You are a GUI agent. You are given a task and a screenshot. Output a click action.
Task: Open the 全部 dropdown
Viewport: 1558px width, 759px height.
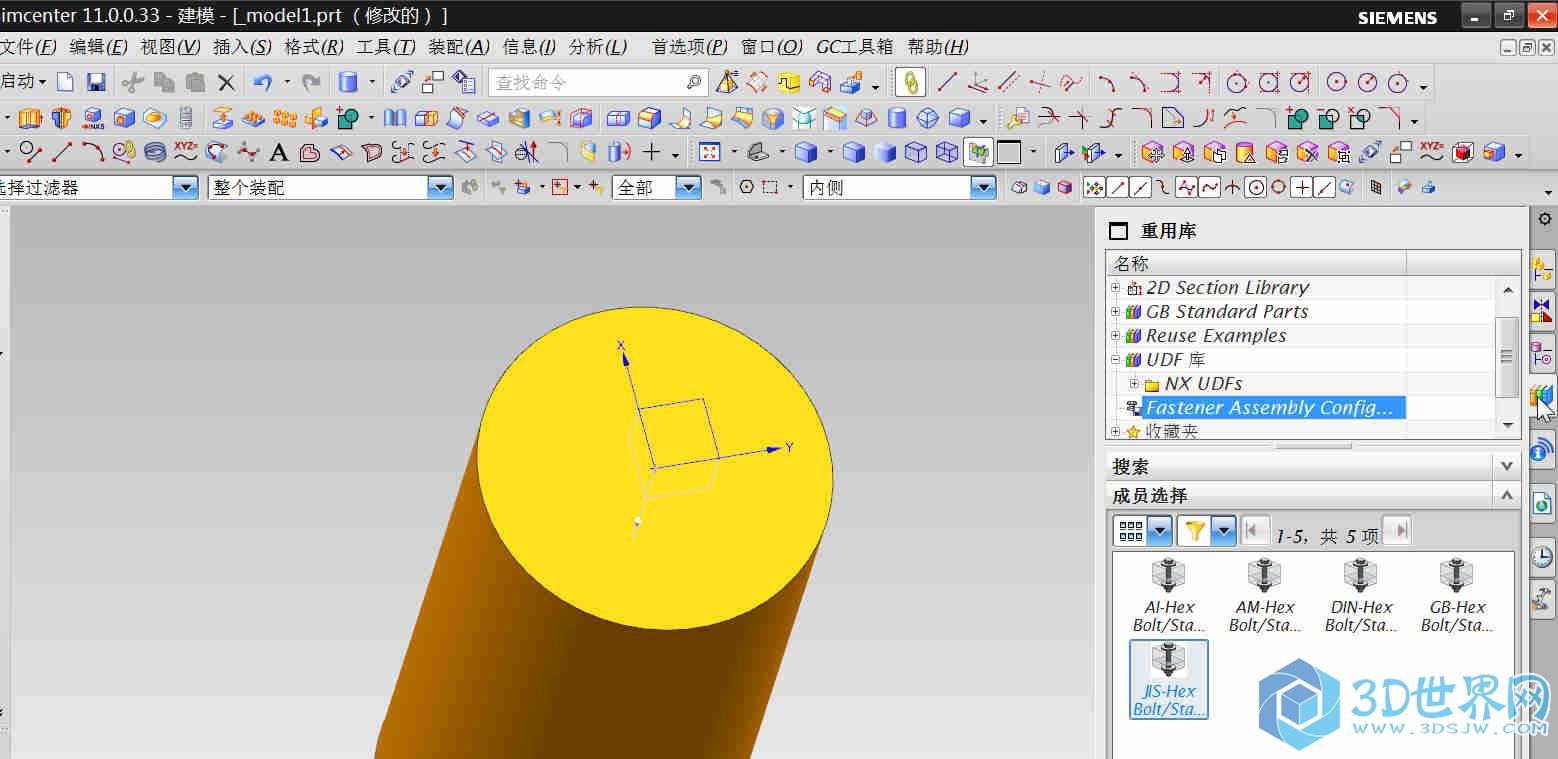(688, 187)
